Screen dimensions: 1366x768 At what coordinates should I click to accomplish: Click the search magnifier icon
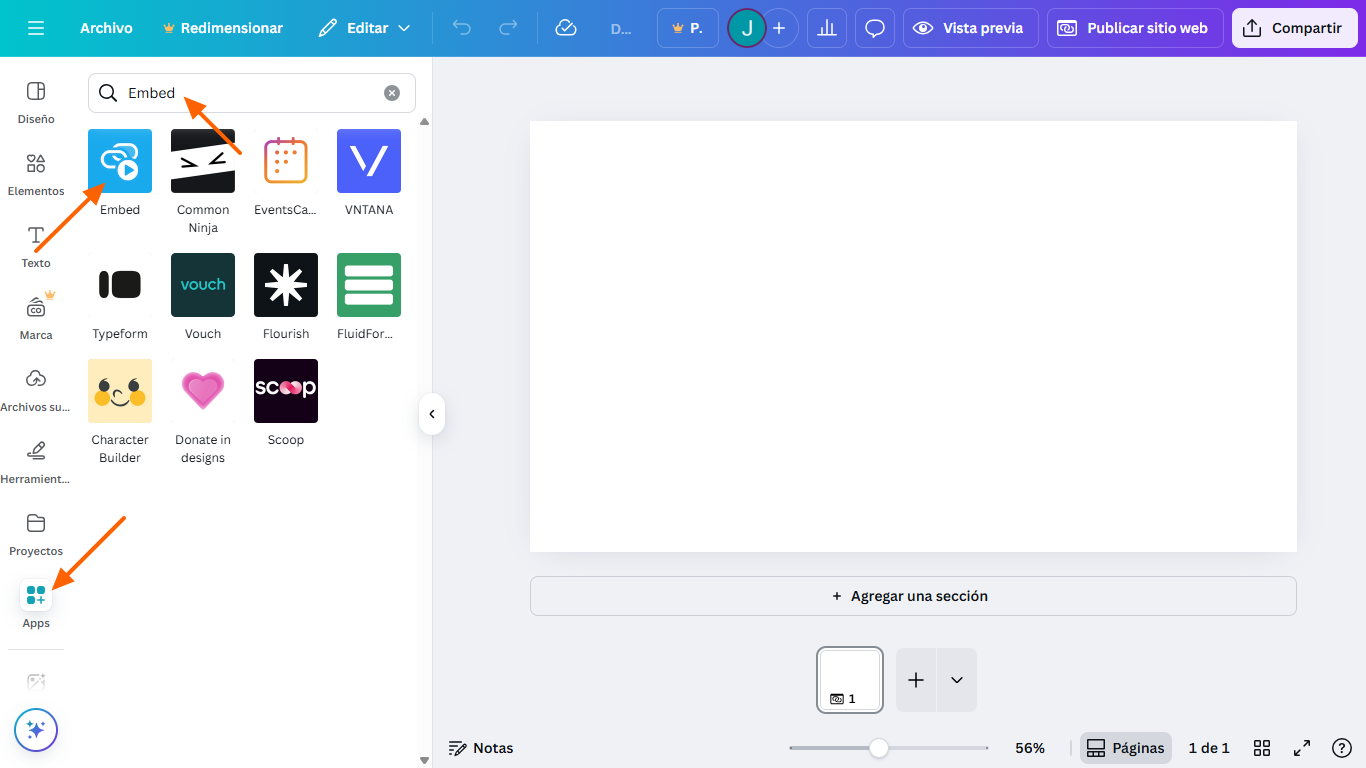point(108,93)
